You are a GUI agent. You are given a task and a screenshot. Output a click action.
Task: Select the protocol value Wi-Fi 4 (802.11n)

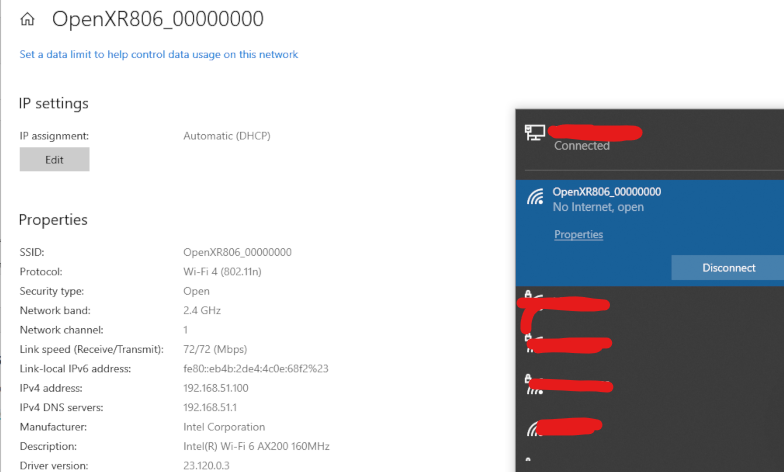222,272
